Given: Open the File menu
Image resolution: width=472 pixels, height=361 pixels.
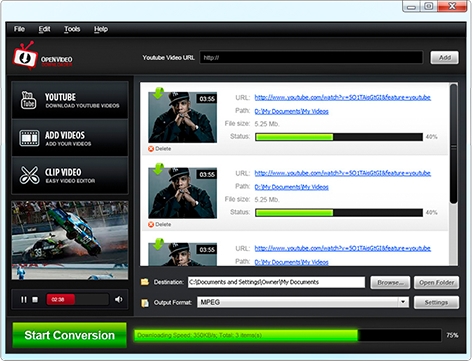Looking at the screenshot, I should coord(19,29).
